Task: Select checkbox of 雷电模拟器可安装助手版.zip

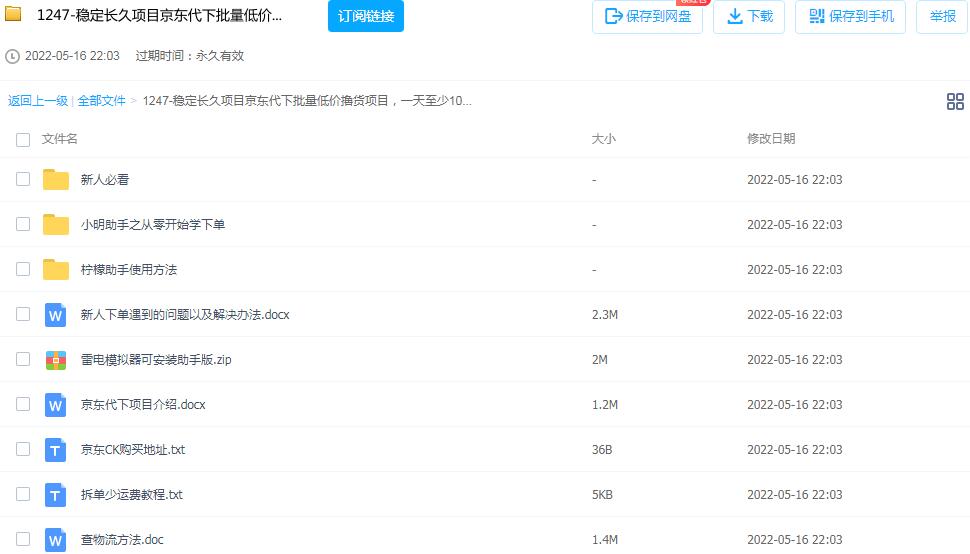Action: [23, 359]
